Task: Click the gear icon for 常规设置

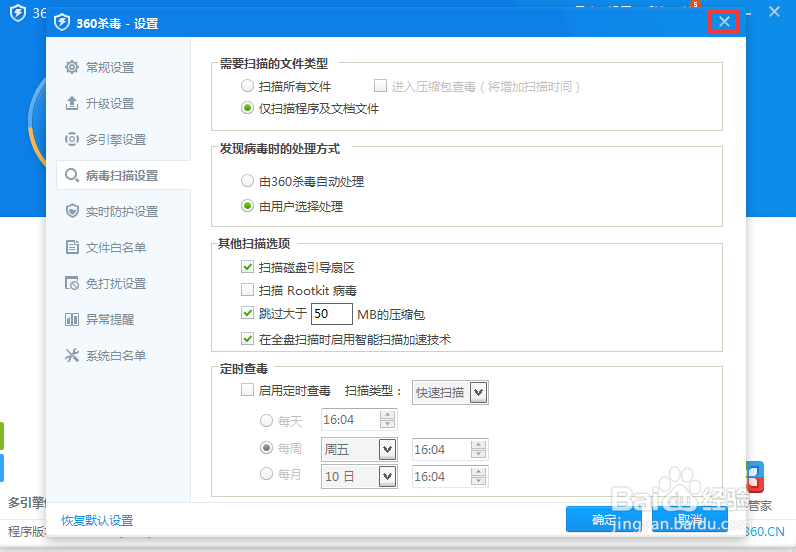Action: 72,67
